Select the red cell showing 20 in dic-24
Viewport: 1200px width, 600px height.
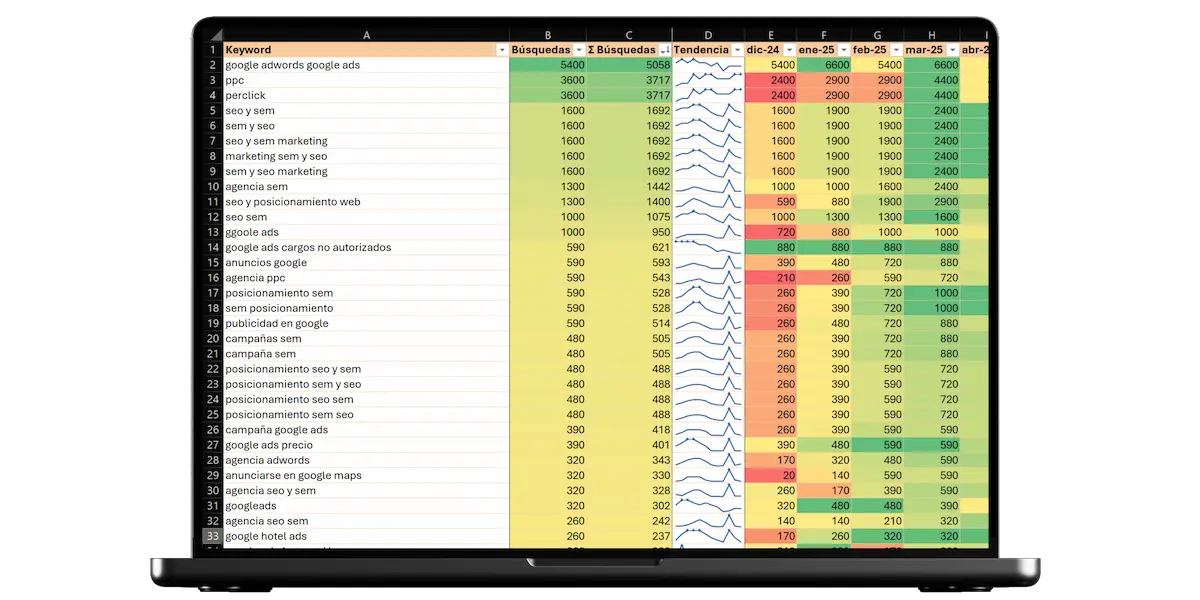point(771,475)
